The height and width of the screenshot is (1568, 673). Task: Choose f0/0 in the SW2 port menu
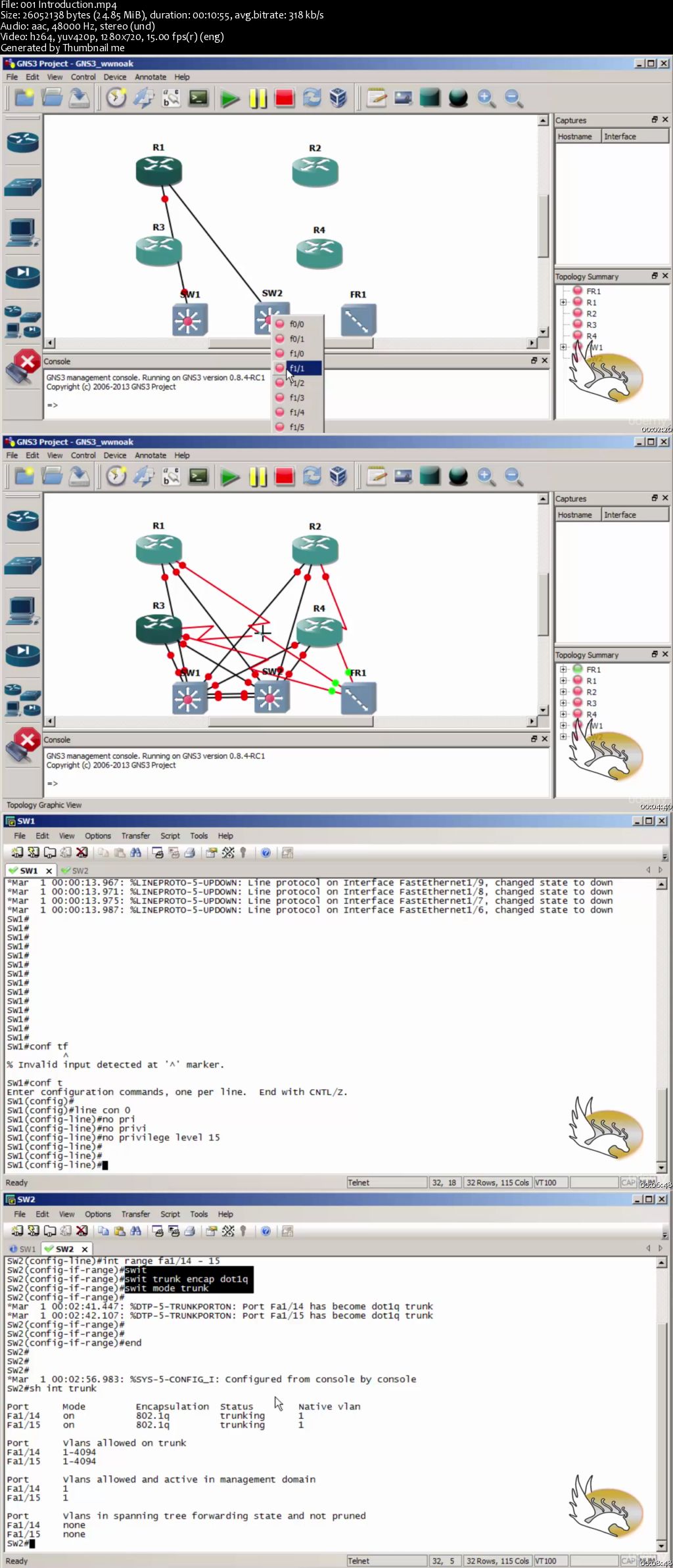click(x=297, y=325)
